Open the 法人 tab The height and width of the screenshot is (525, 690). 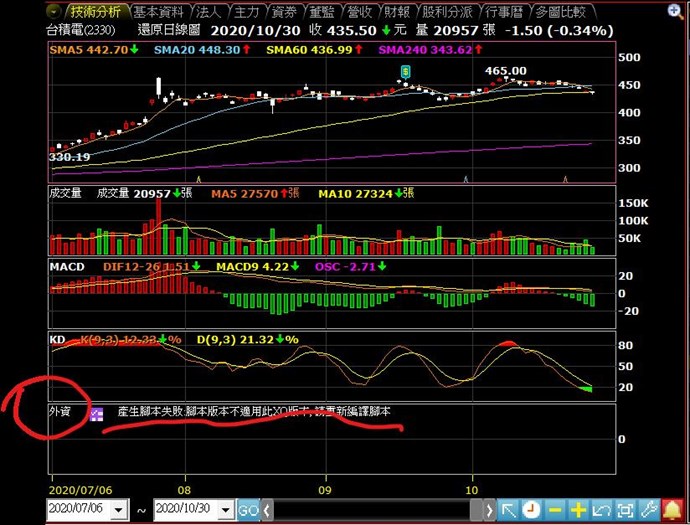point(208,11)
